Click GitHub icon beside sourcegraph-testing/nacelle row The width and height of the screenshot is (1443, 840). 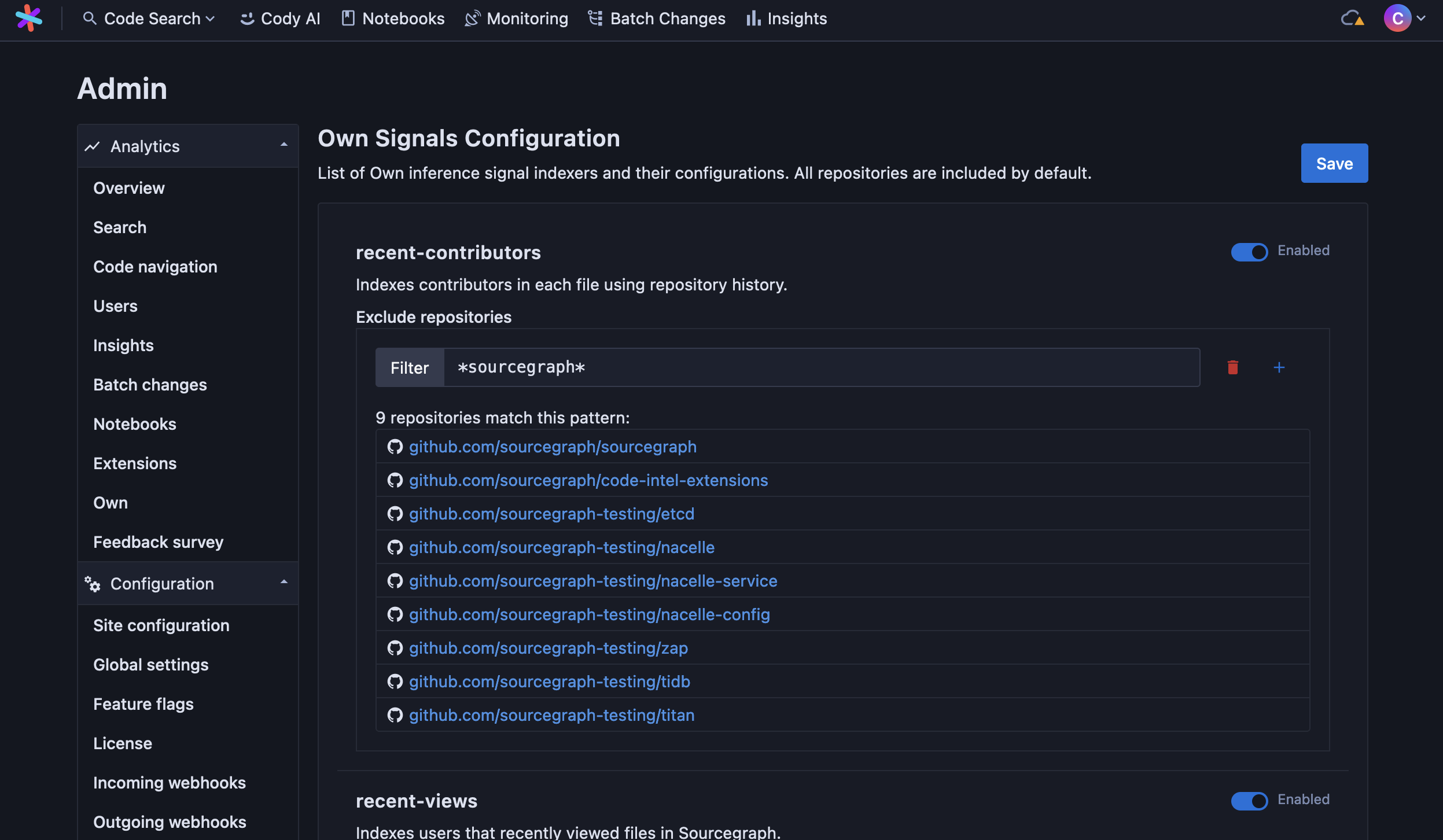point(395,547)
